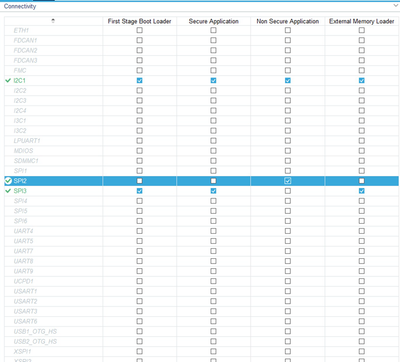The height and width of the screenshot is (362, 400).
Task: Select the First Stage Boot Loader column header
Action: click(x=139, y=21)
